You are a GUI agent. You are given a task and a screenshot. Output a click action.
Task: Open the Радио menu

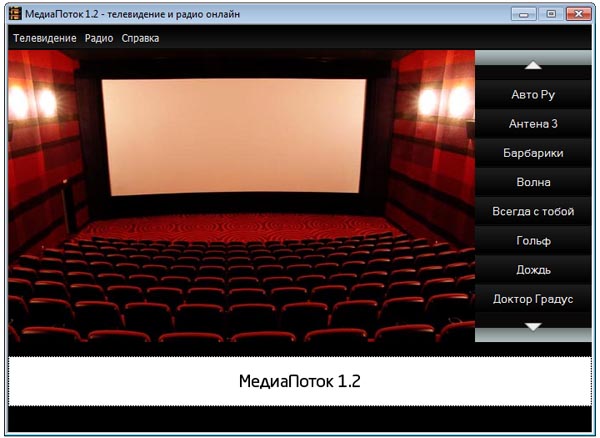99,38
